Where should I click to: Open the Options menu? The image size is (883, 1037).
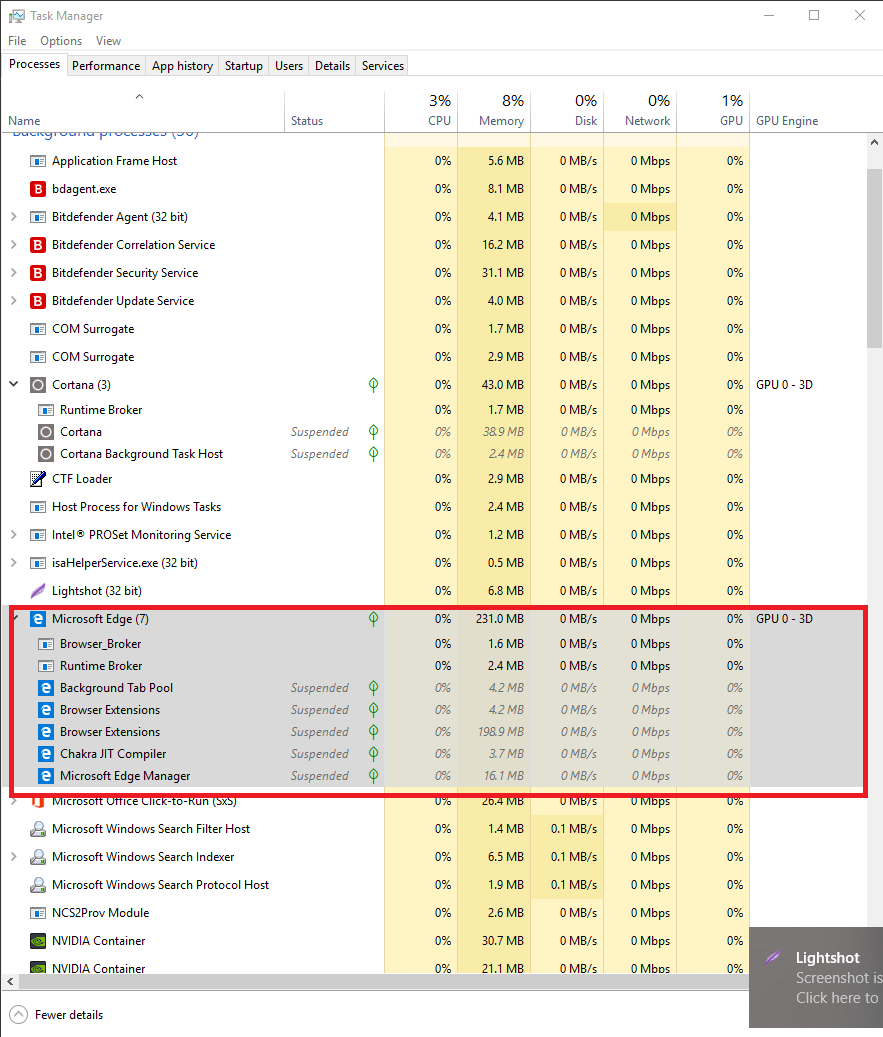click(x=61, y=41)
